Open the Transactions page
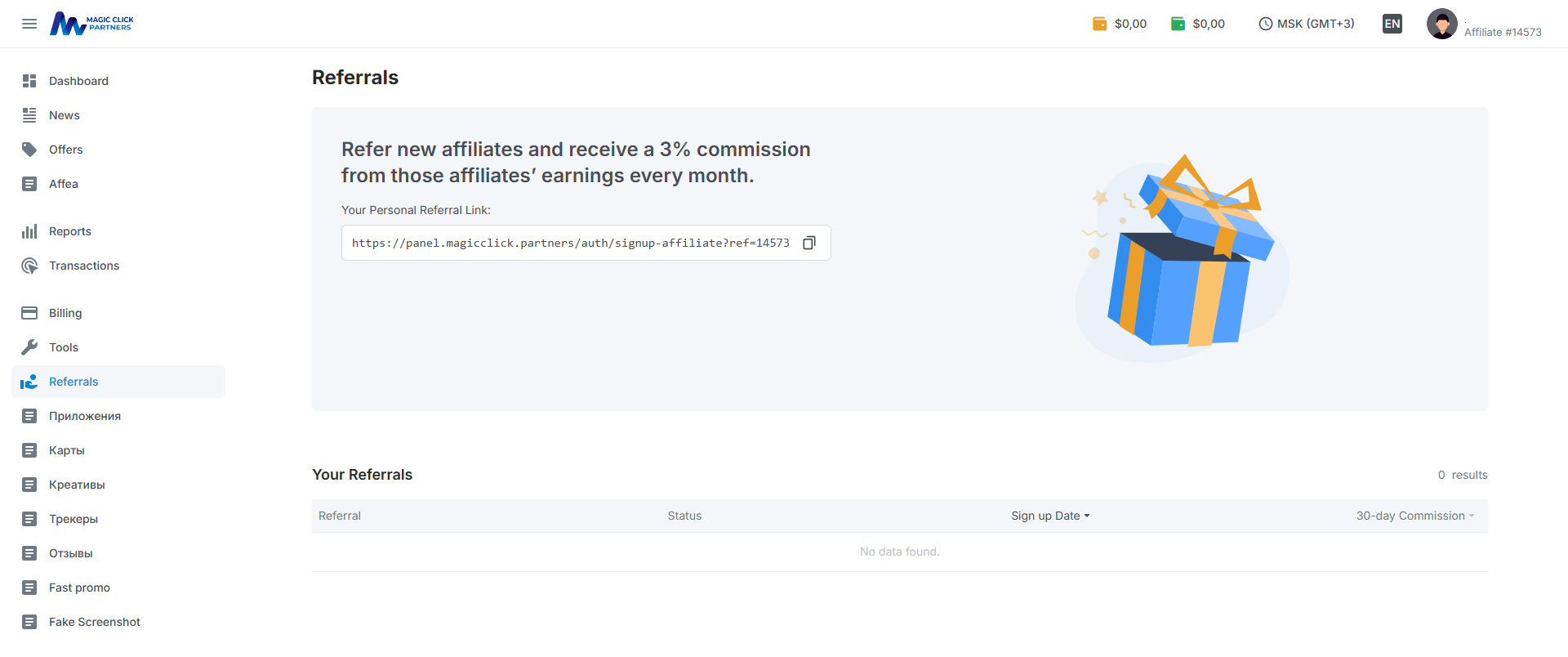This screenshot has width=1568, height=657. tap(83, 266)
